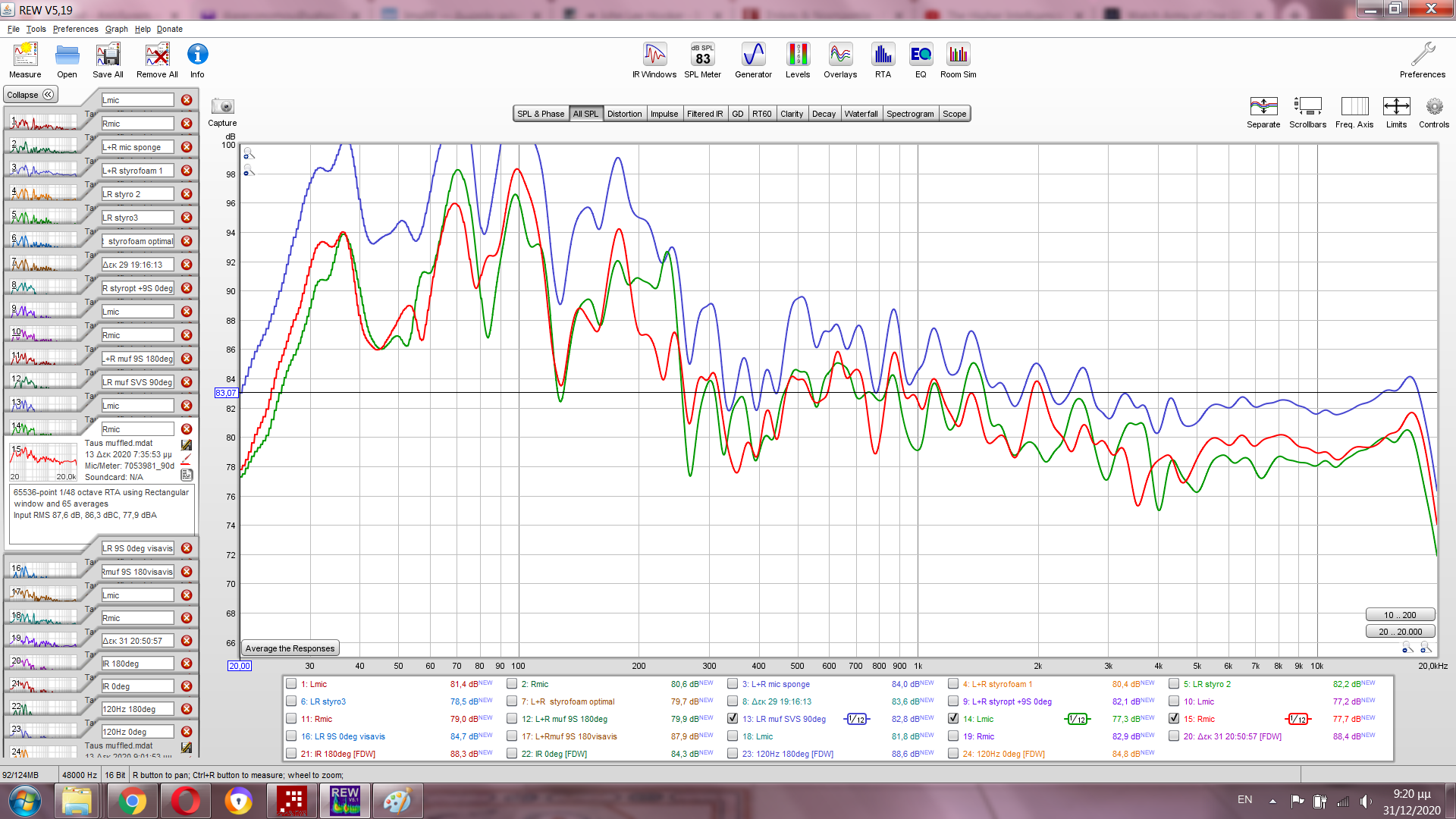Uncheck 13: LR muf SVS 90deg trace
This screenshot has height=819, width=1456.
(733, 718)
